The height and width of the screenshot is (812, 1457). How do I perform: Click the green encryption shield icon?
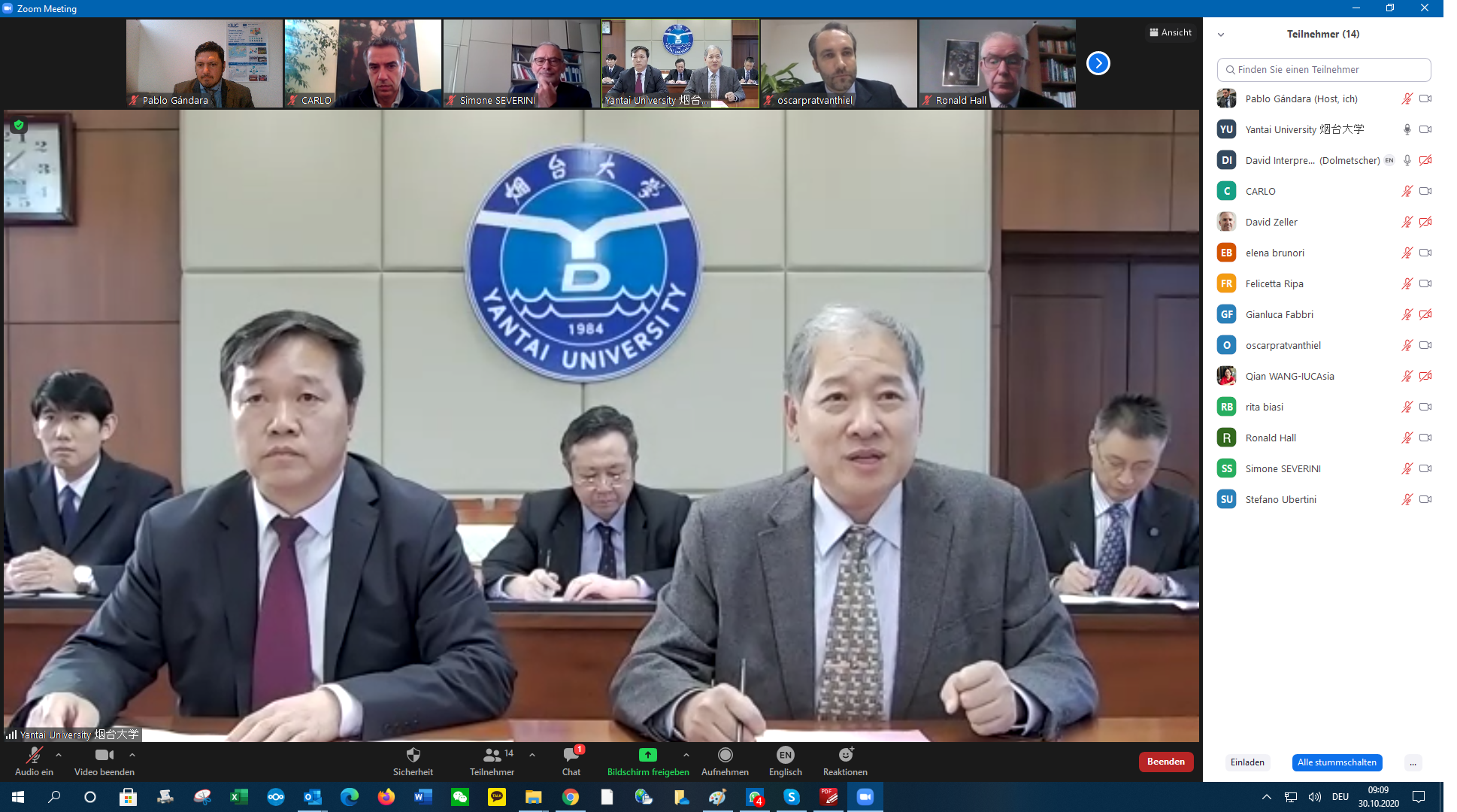coord(19,126)
